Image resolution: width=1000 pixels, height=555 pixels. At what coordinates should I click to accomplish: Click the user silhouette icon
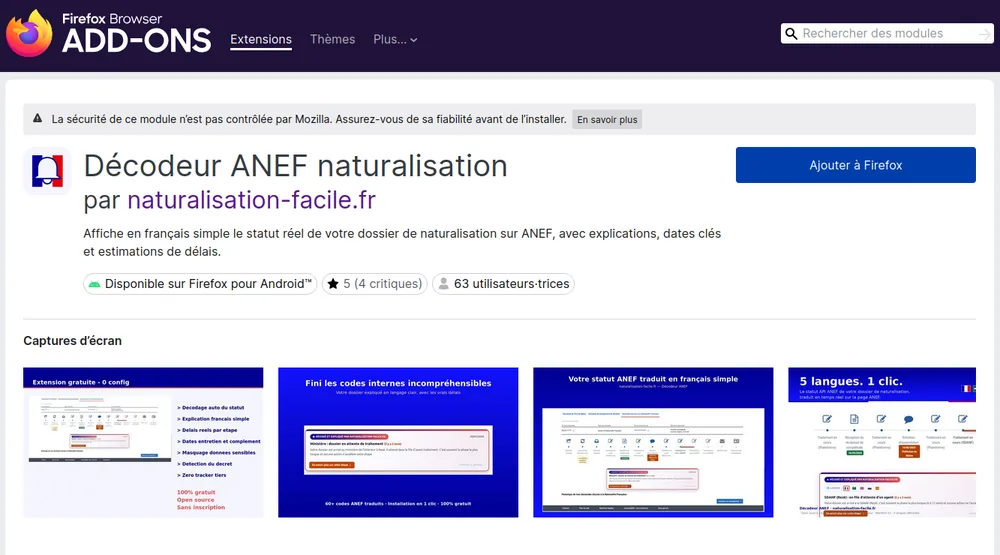point(443,284)
